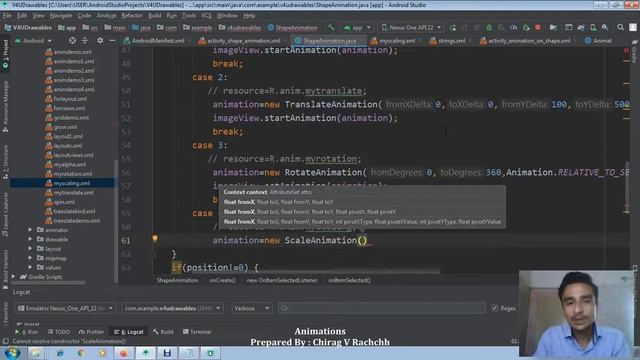Click the Profile app gauge icon
640x360 pixels.
[x=513, y=27]
